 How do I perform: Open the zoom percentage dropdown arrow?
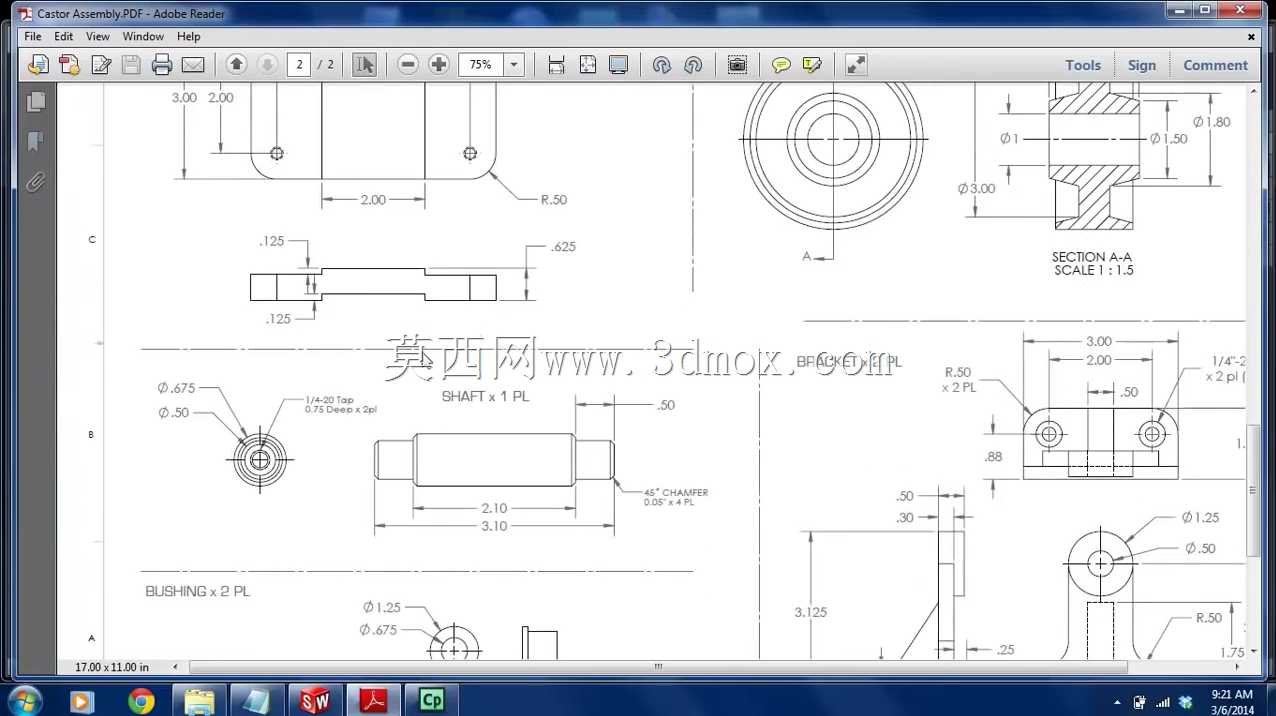514,64
